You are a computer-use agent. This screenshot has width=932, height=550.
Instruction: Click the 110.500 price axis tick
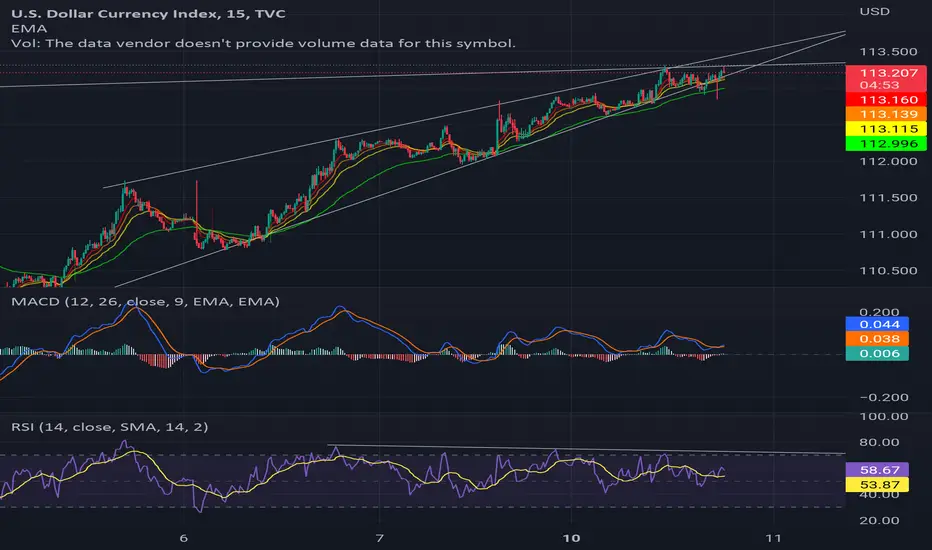coord(888,271)
